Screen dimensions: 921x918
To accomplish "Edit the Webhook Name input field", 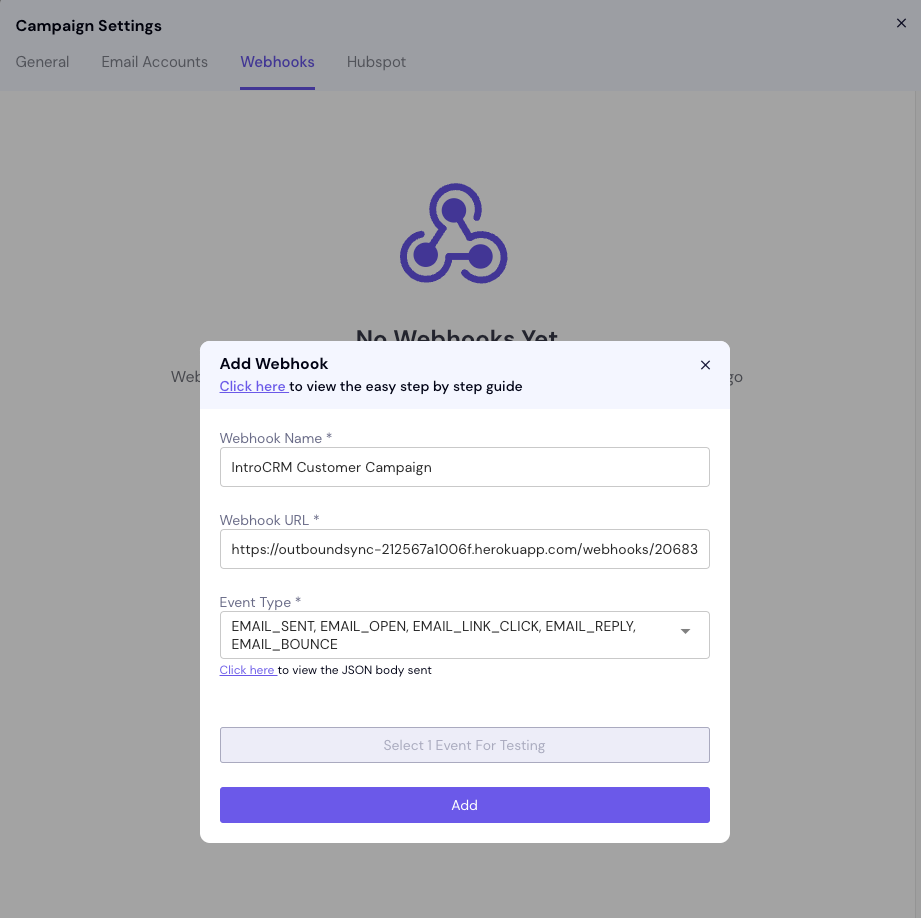I will pos(464,467).
